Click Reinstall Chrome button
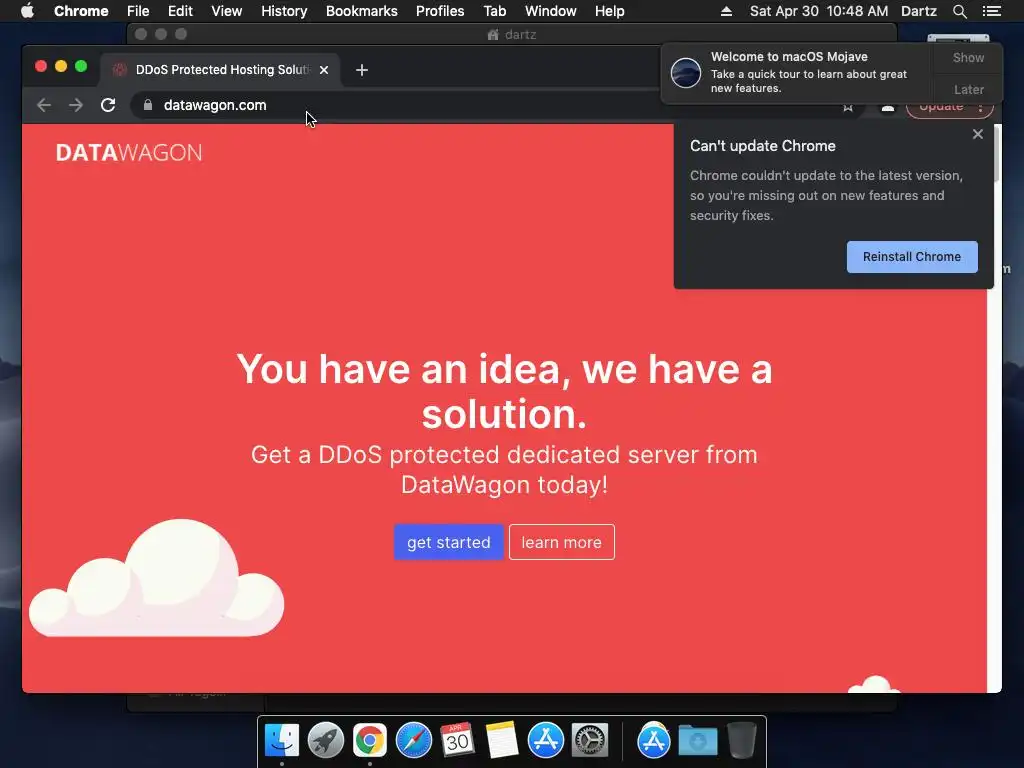 pyautogui.click(x=912, y=257)
